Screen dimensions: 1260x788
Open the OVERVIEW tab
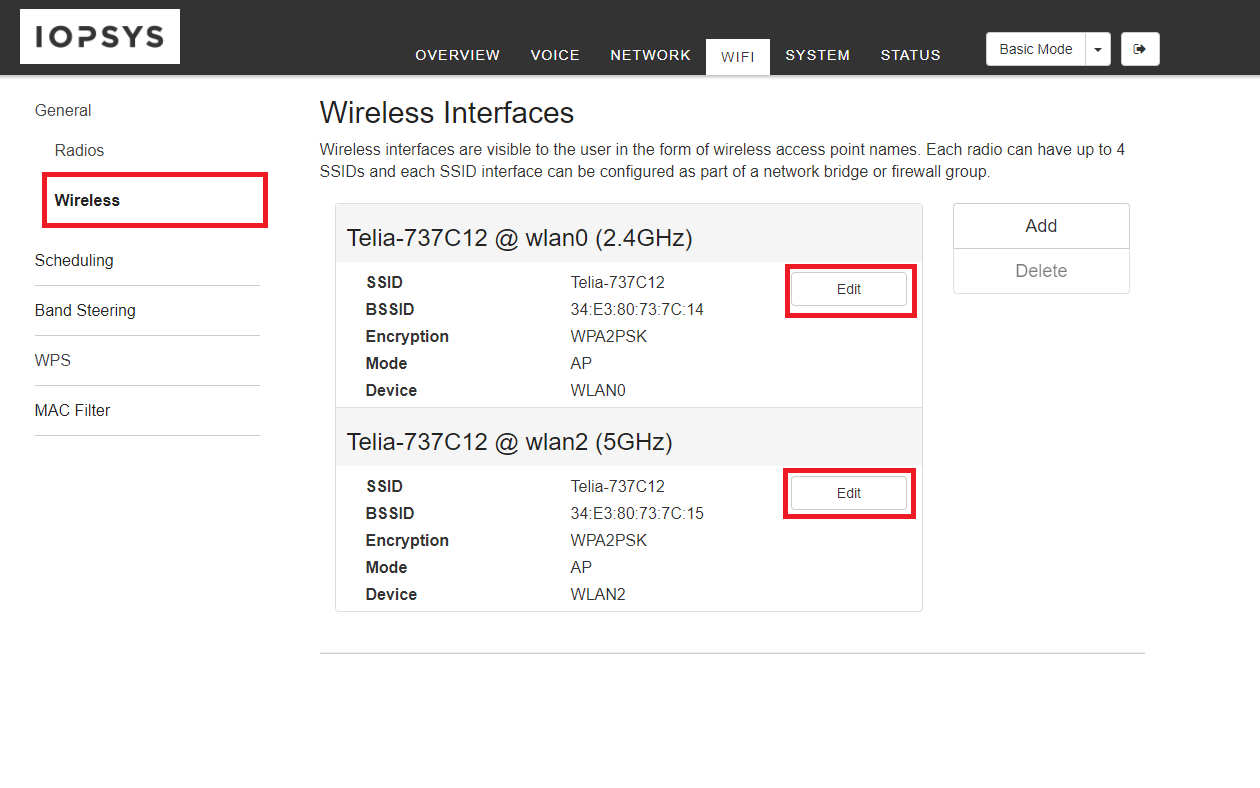tap(458, 55)
